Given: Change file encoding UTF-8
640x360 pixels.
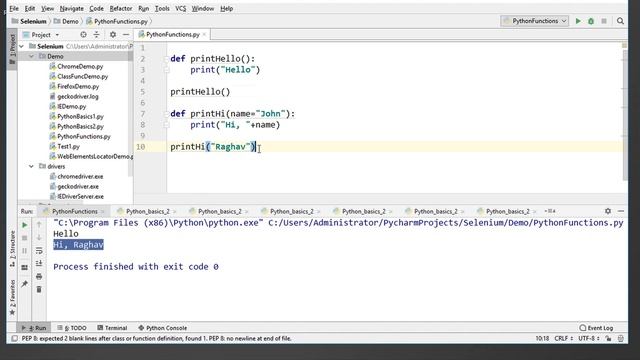Looking at the screenshot, I should (x=589, y=338).
